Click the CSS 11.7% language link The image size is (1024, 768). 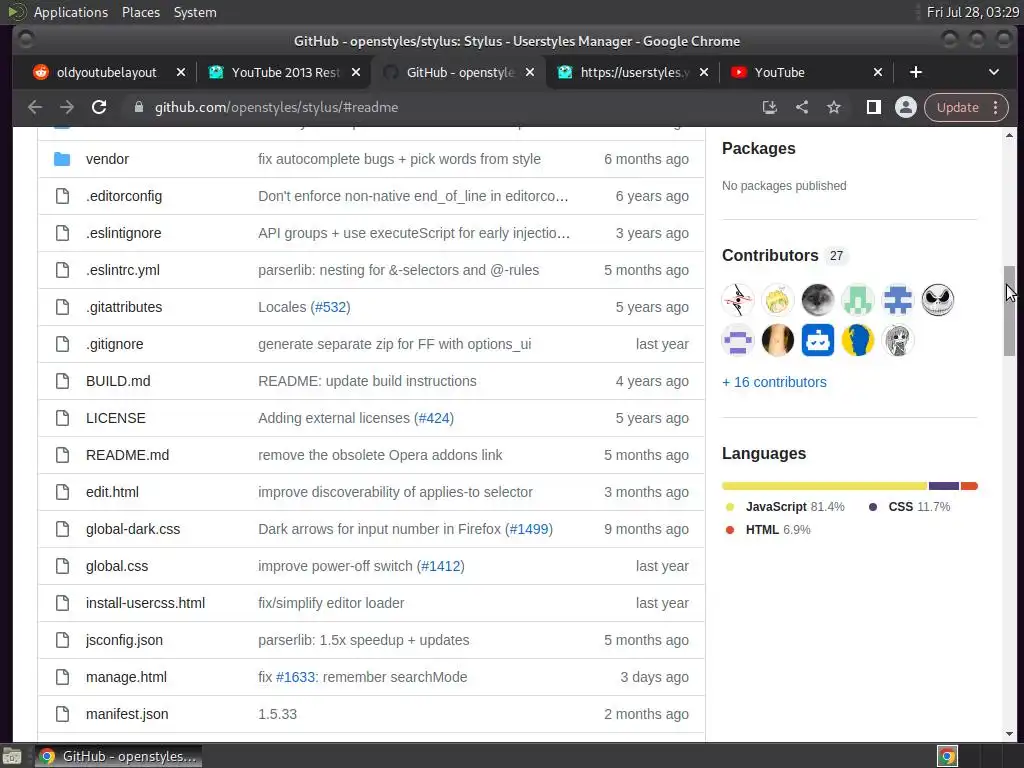909,507
